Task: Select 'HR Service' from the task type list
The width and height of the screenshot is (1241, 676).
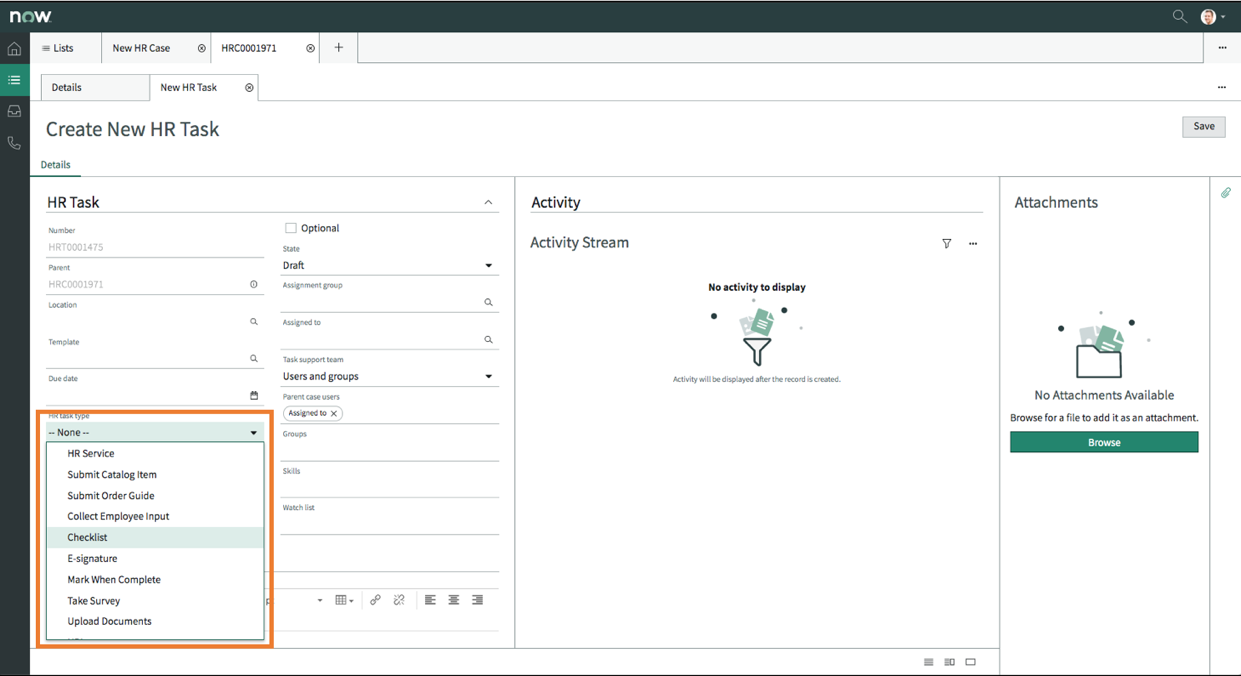Action: 155,453
